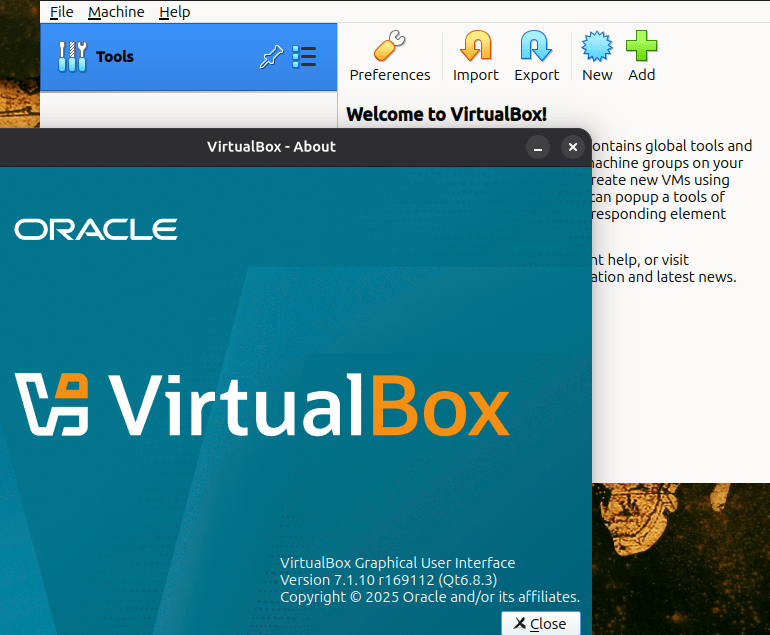Create a New virtual machine

597,56
